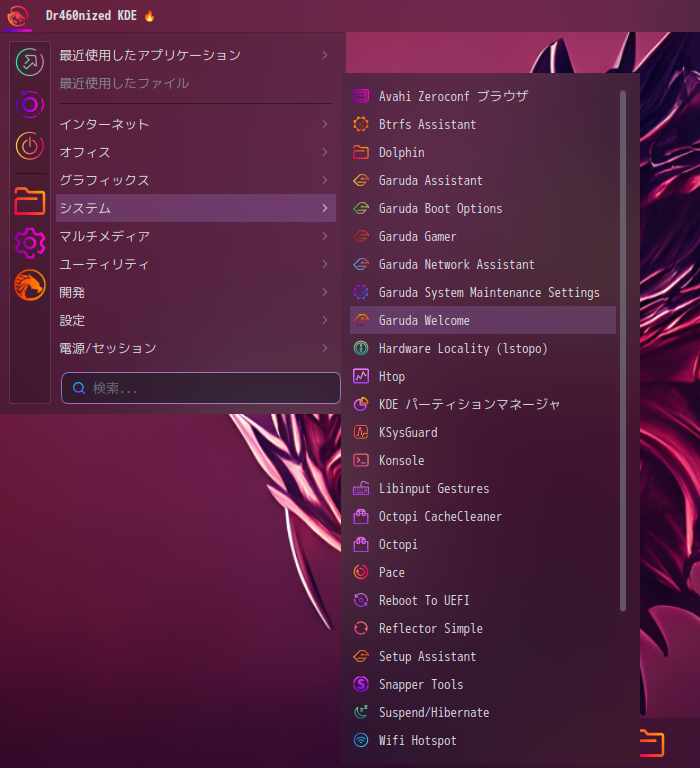
Task: Click the Pace circular icon
Action: [x=361, y=572]
